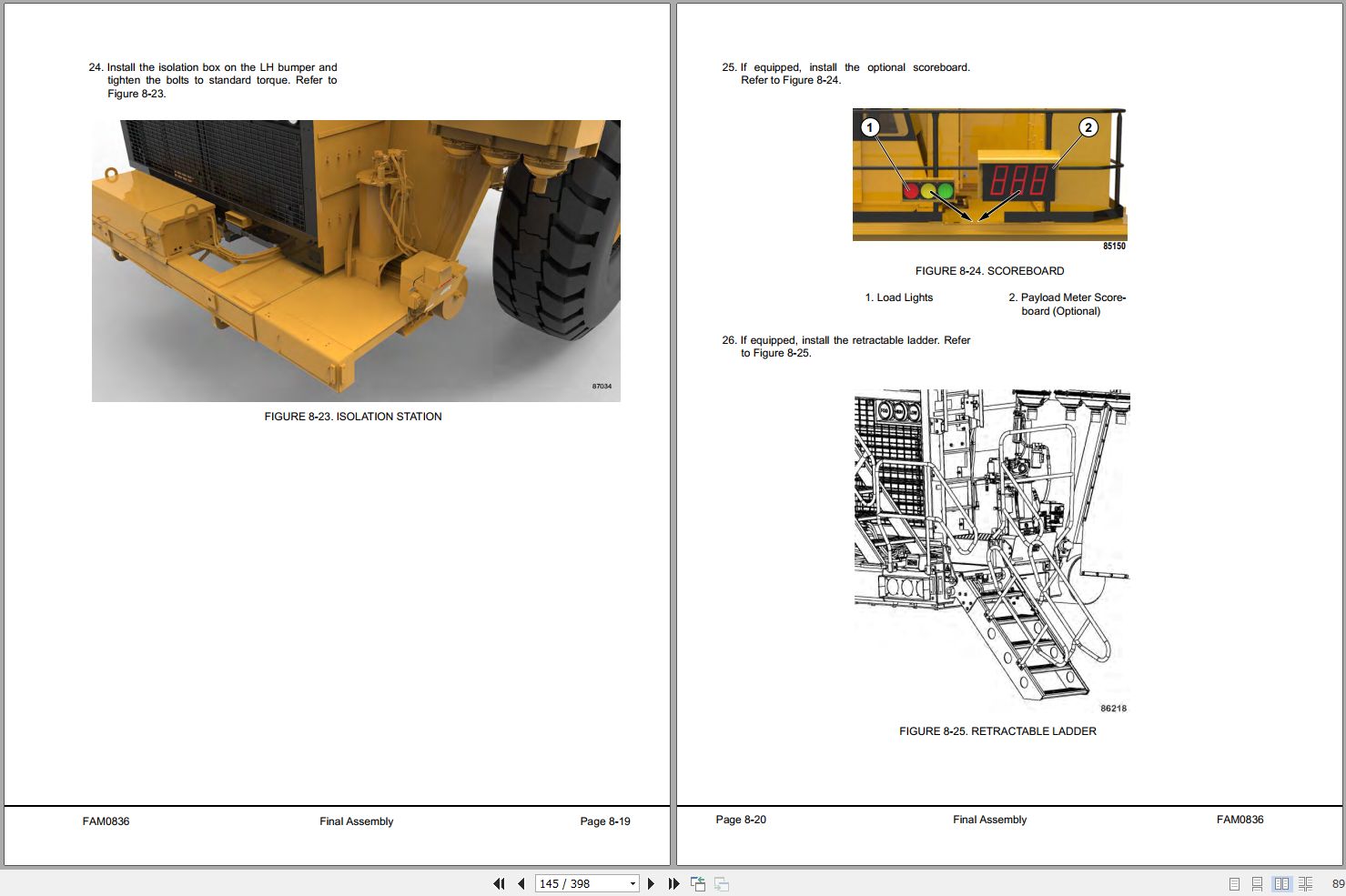
Task: Click the isolation station truck image
Action: tap(356, 260)
